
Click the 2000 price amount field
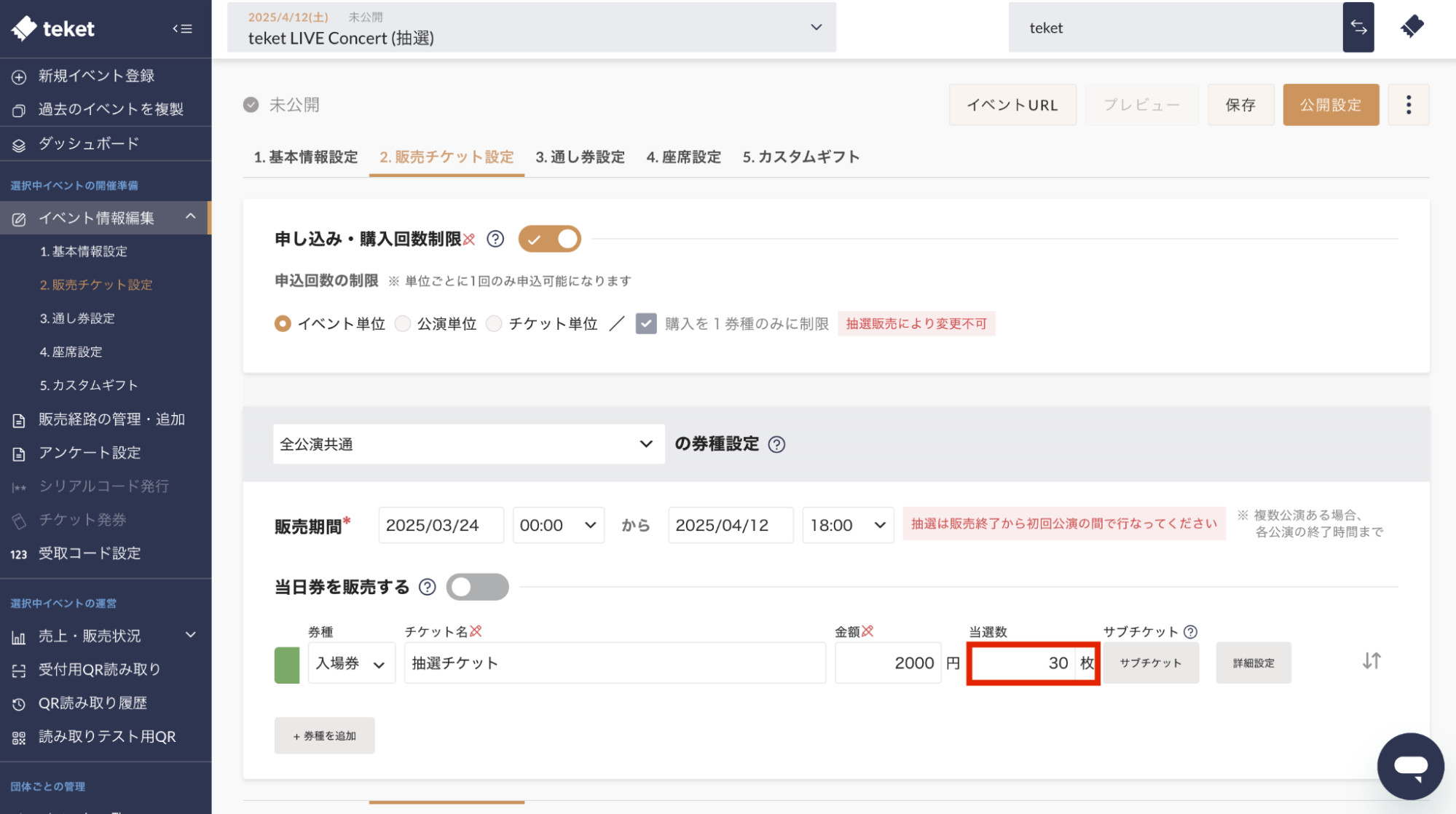[888, 663]
